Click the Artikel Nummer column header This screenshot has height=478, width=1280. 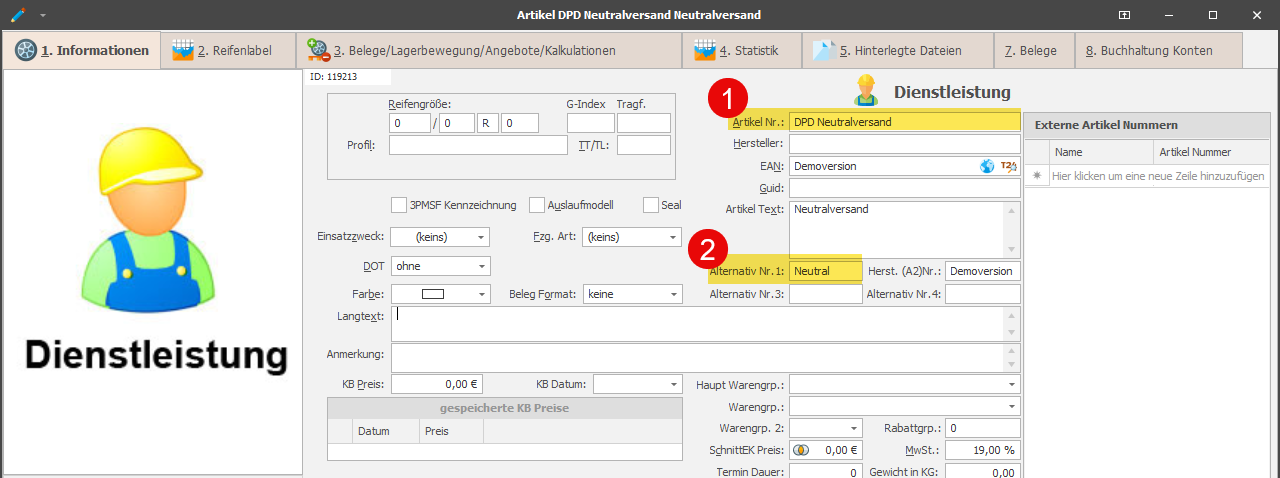coord(1211,152)
